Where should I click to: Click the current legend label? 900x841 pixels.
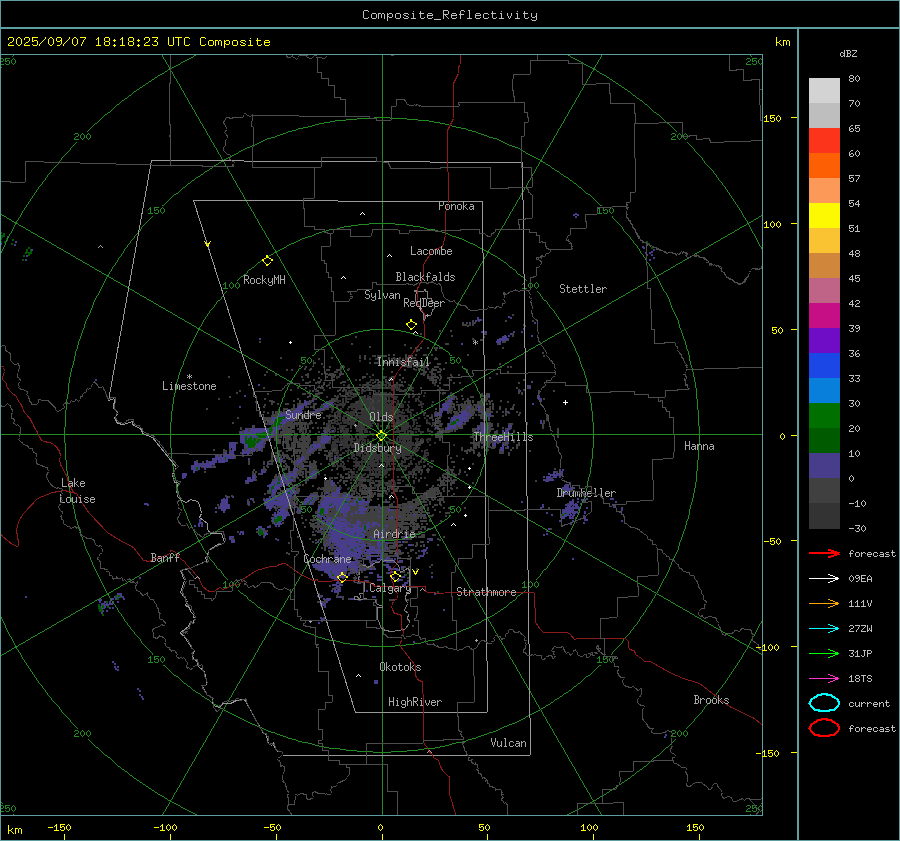[x=869, y=704]
